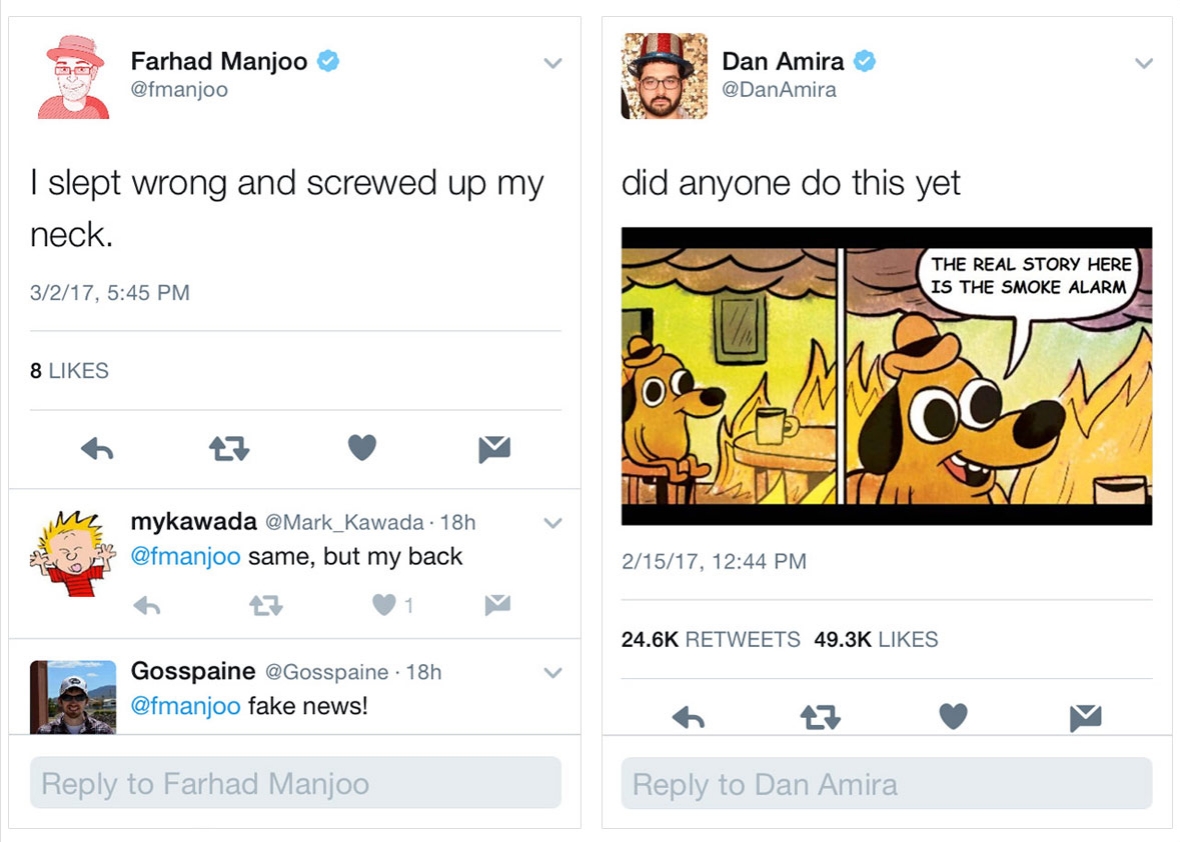
Task: Like Farhad Manjoo's tweet with heart
Action: click(x=362, y=449)
